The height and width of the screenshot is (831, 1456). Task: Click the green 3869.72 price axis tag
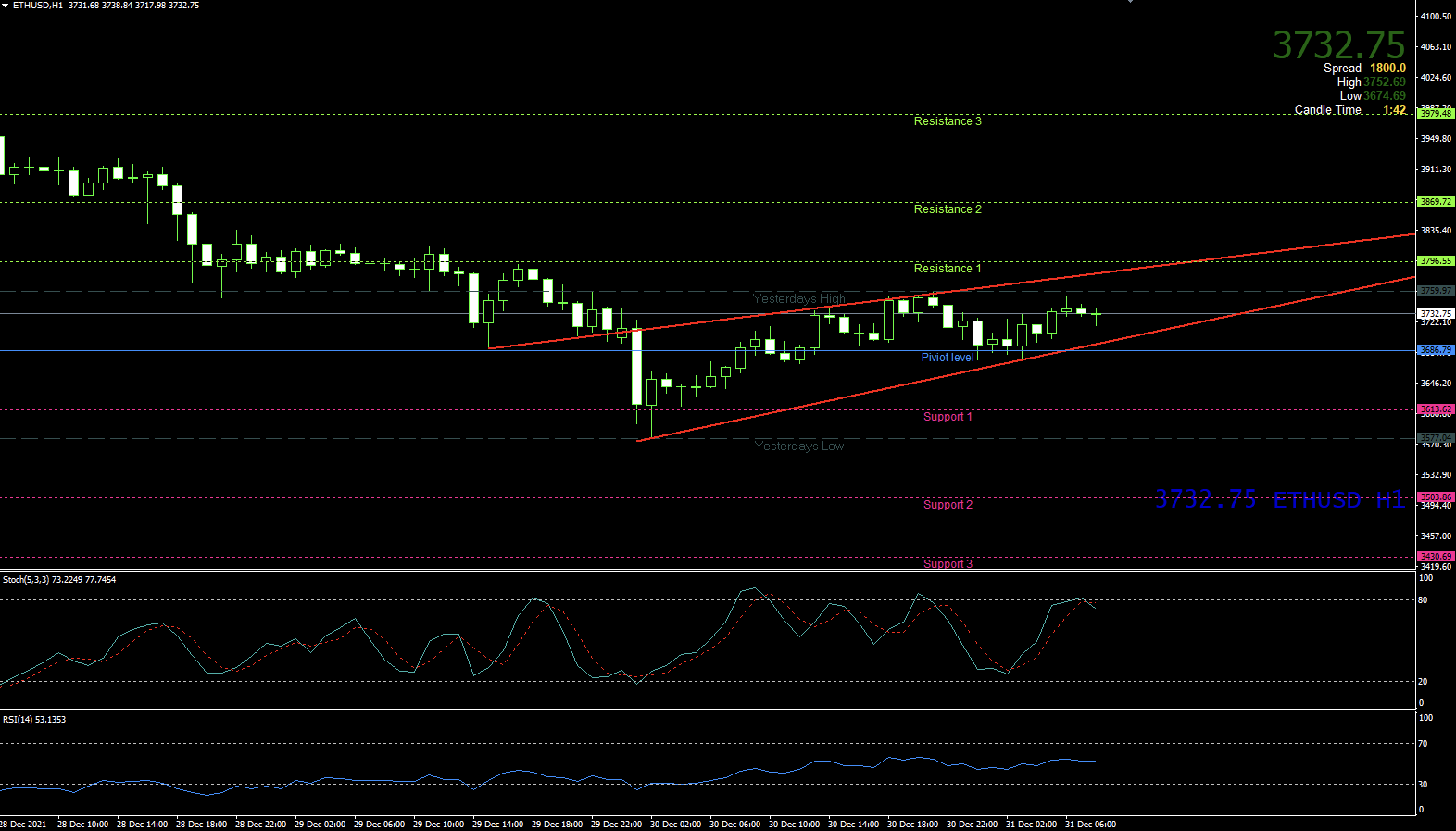coord(1436,202)
